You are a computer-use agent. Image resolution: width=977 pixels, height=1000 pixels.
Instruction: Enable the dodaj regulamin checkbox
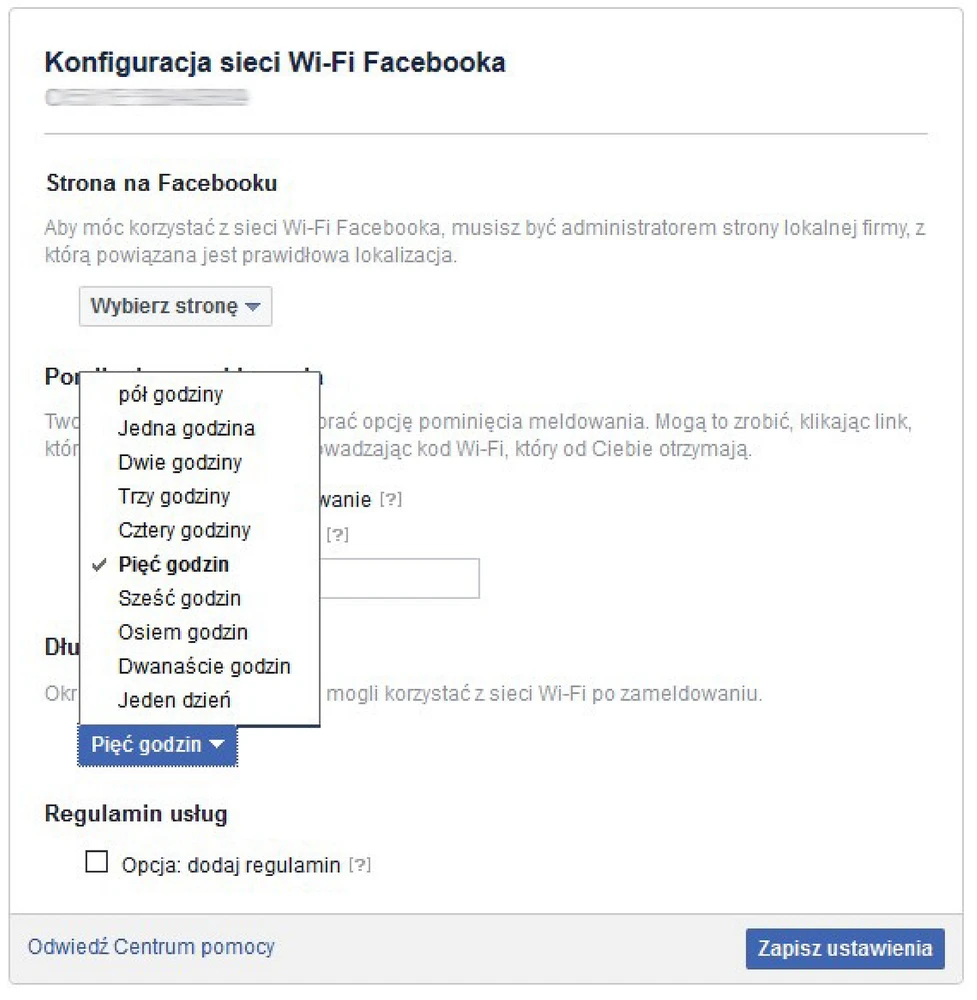coord(97,862)
